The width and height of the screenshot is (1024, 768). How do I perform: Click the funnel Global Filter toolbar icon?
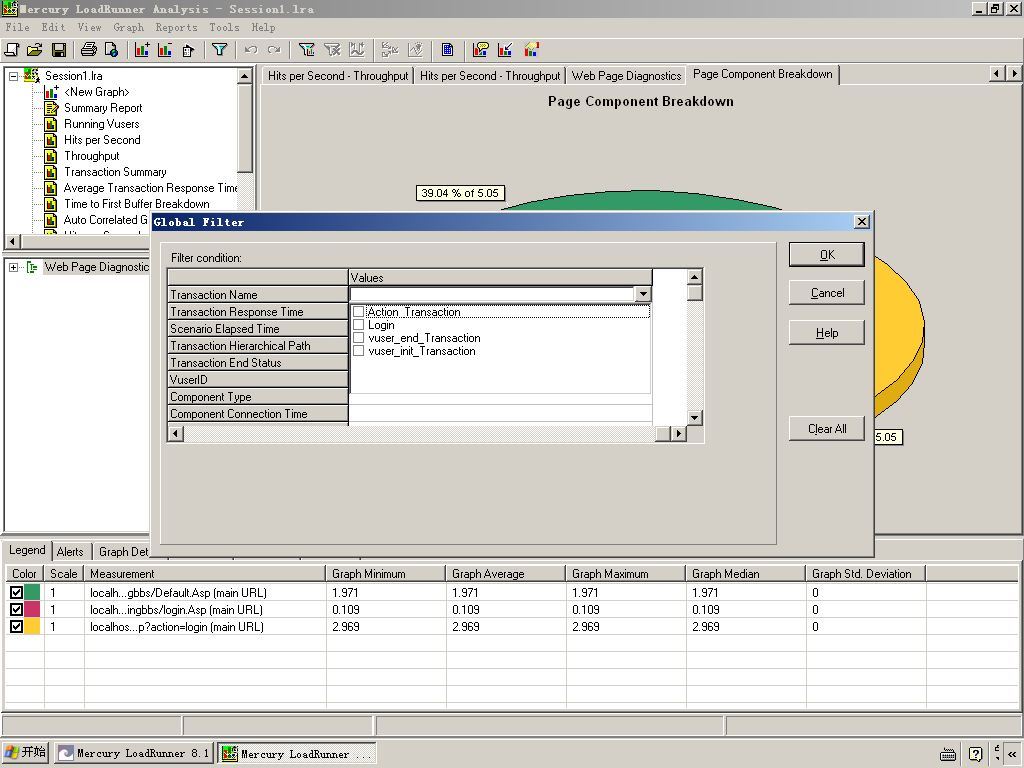pos(219,50)
